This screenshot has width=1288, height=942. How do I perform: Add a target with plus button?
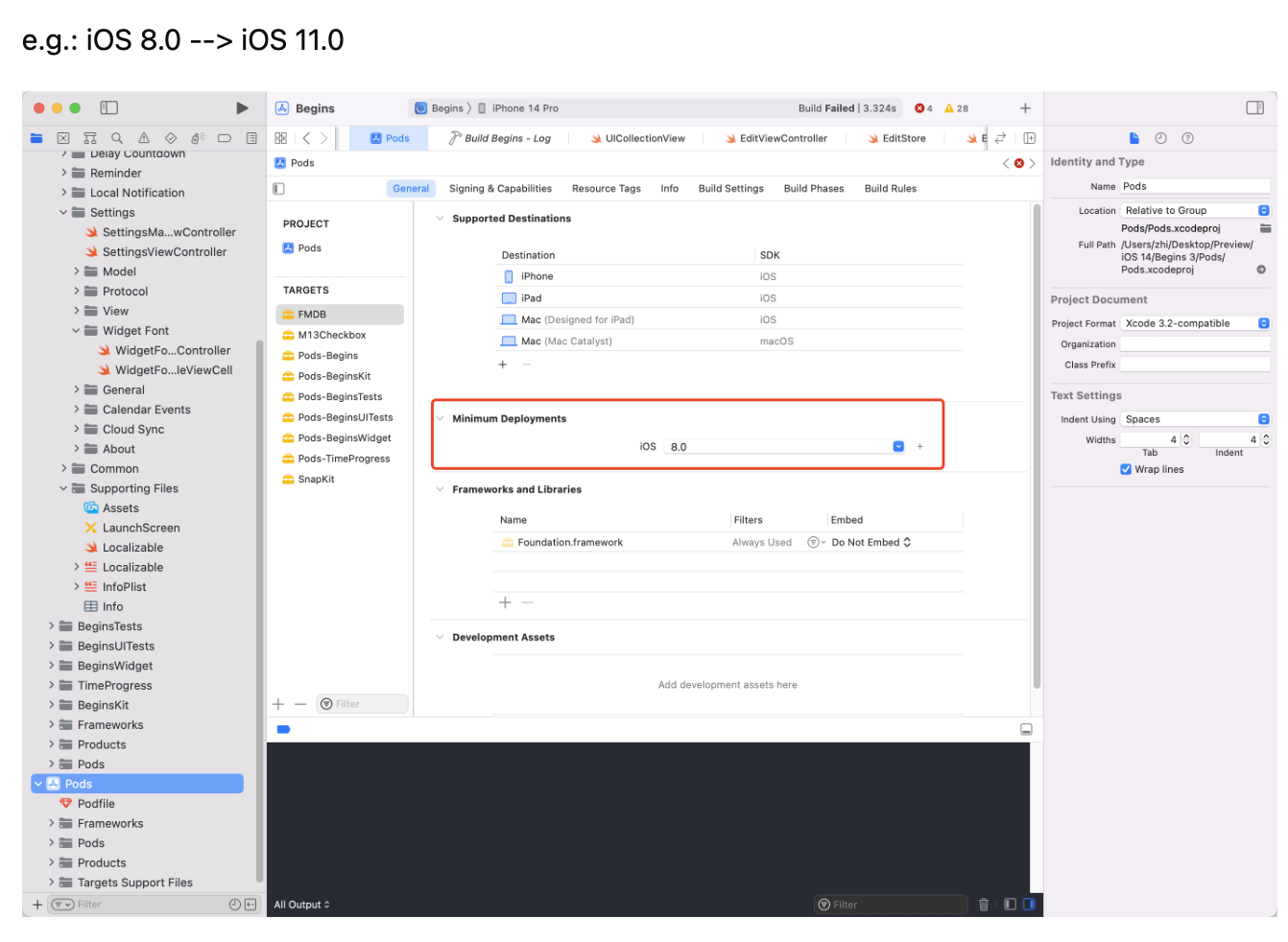278,704
